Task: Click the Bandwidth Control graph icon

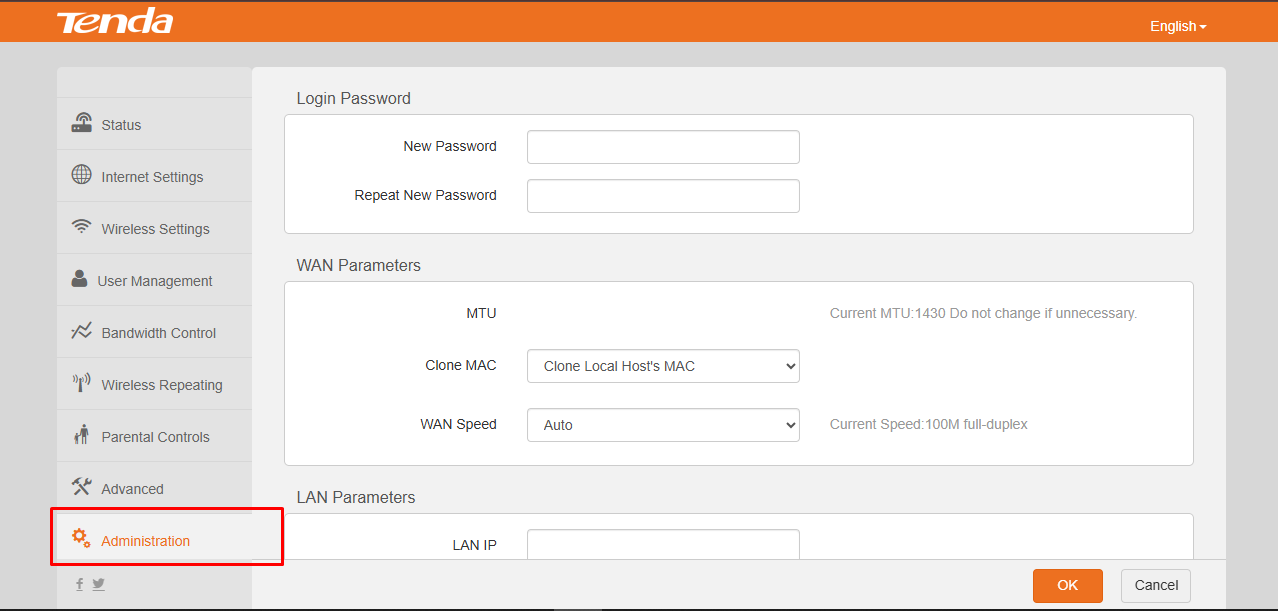Action: pos(82,331)
